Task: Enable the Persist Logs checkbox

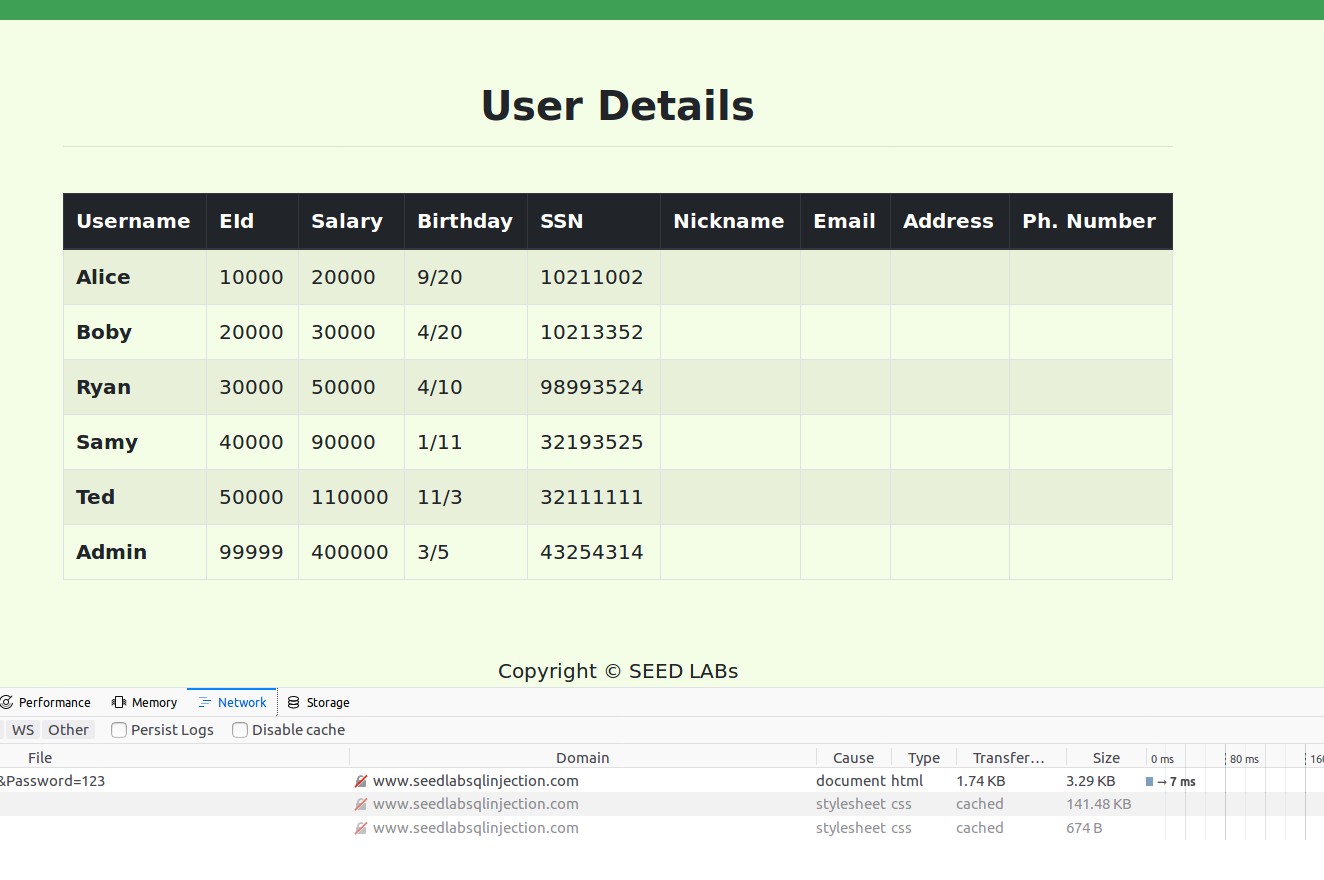Action: pyautogui.click(x=119, y=730)
